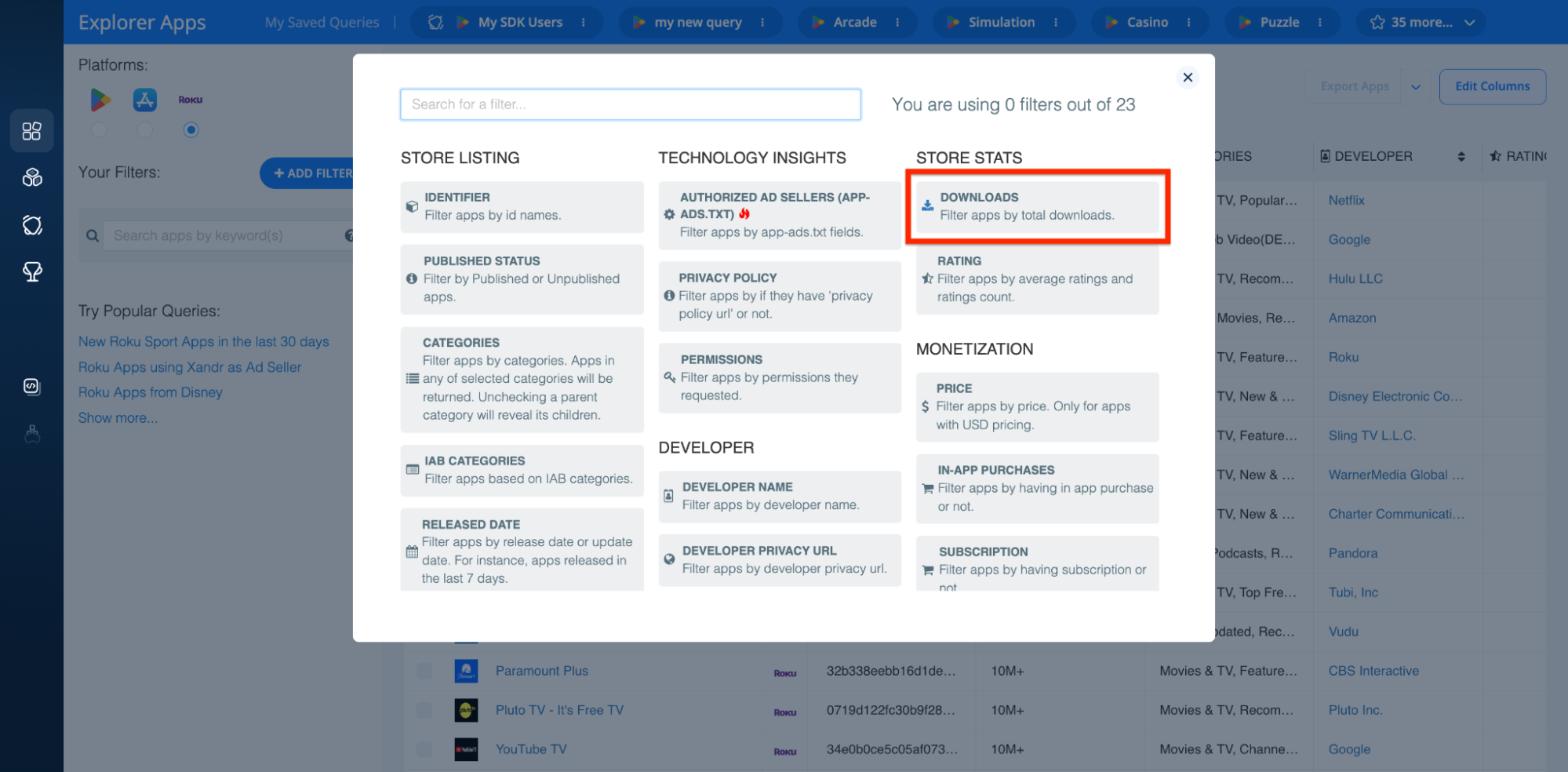Open the four-squares grid icon in the left sidebar
The height and width of the screenshot is (772, 1568).
pyautogui.click(x=32, y=131)
